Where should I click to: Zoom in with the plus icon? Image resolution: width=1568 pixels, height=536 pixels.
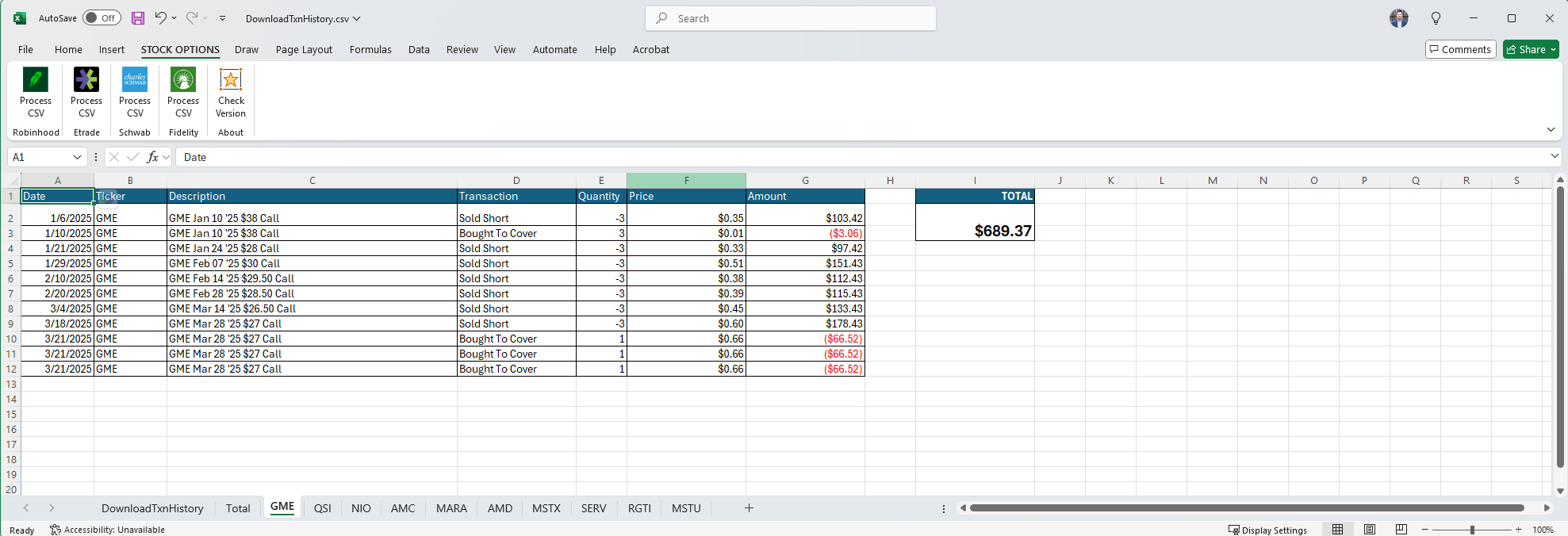1519,530
